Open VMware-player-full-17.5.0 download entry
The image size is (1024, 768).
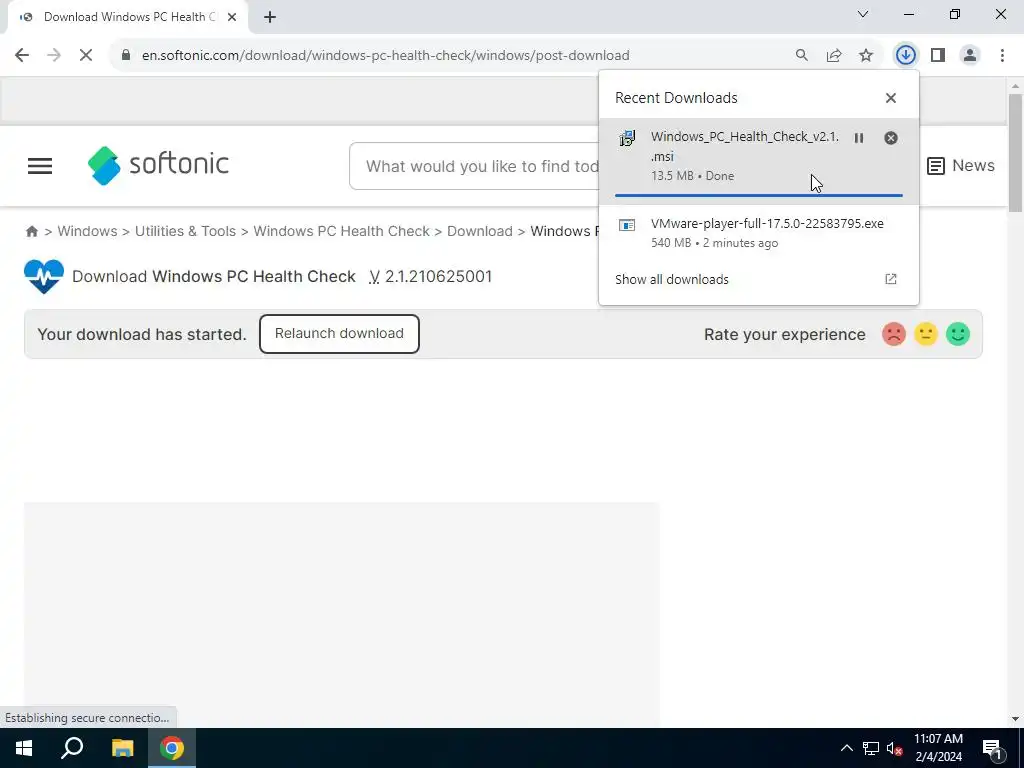[x=759, y=233]
